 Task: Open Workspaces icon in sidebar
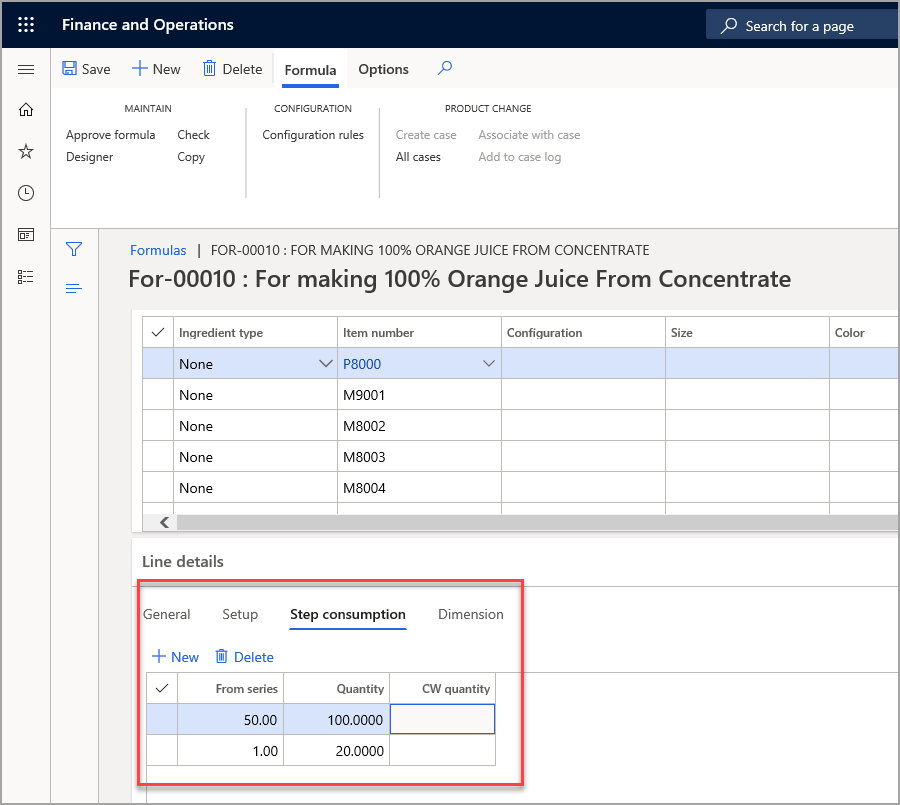(26, 234)
